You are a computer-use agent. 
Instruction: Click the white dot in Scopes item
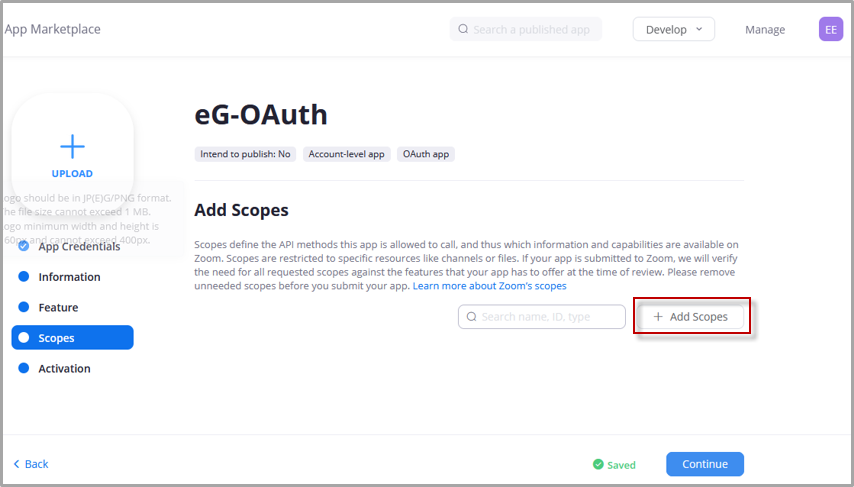tap(23, 337)
